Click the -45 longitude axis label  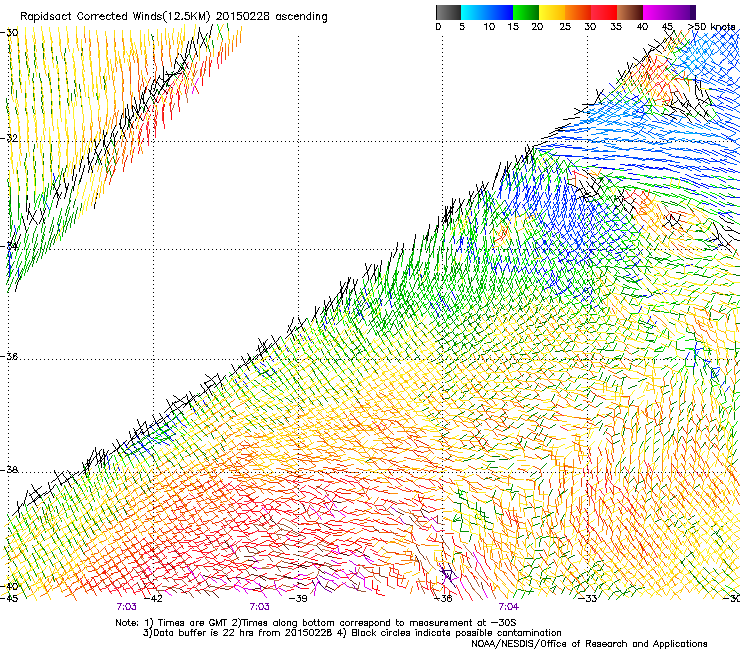[9, 598]
